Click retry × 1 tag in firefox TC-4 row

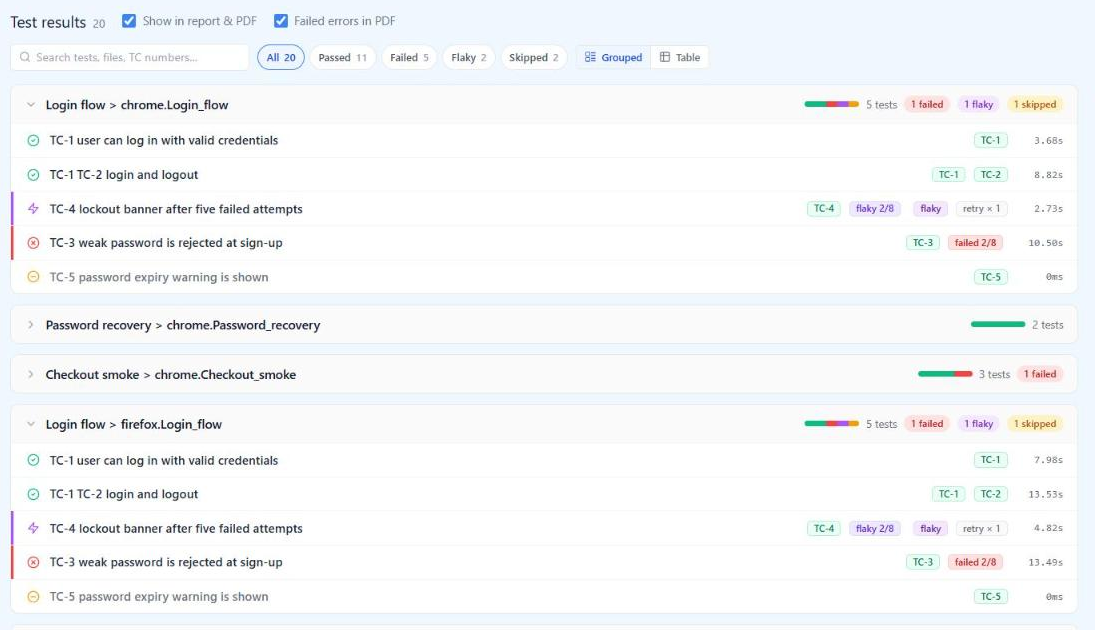(981, 529)
